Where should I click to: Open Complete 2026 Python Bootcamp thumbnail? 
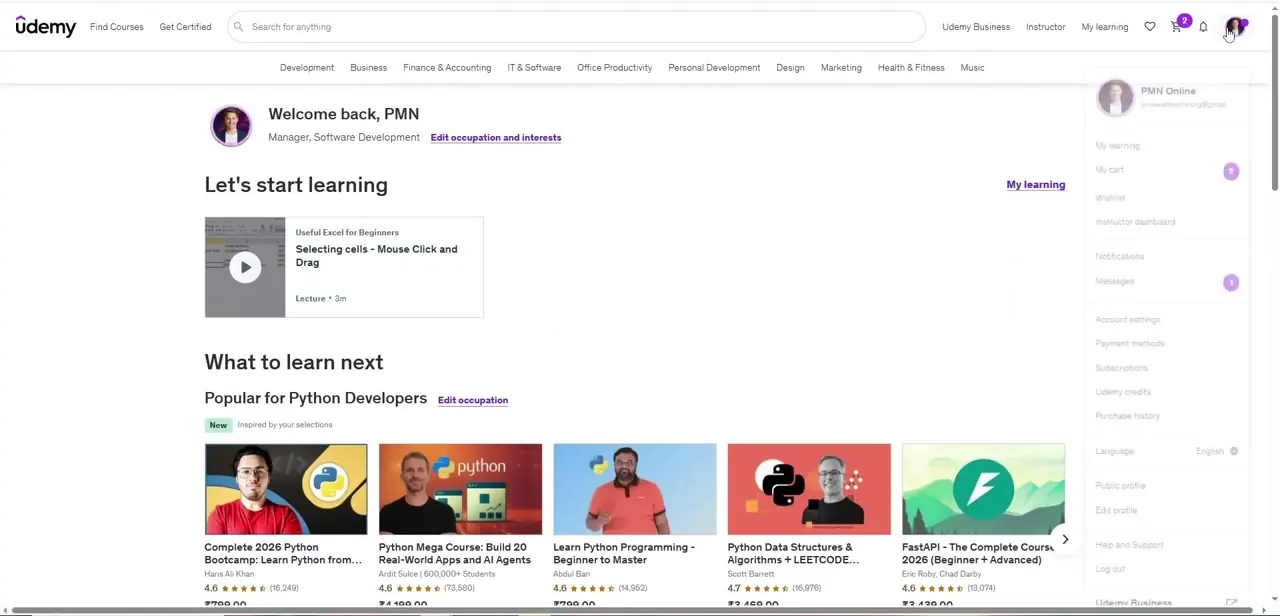286,489
